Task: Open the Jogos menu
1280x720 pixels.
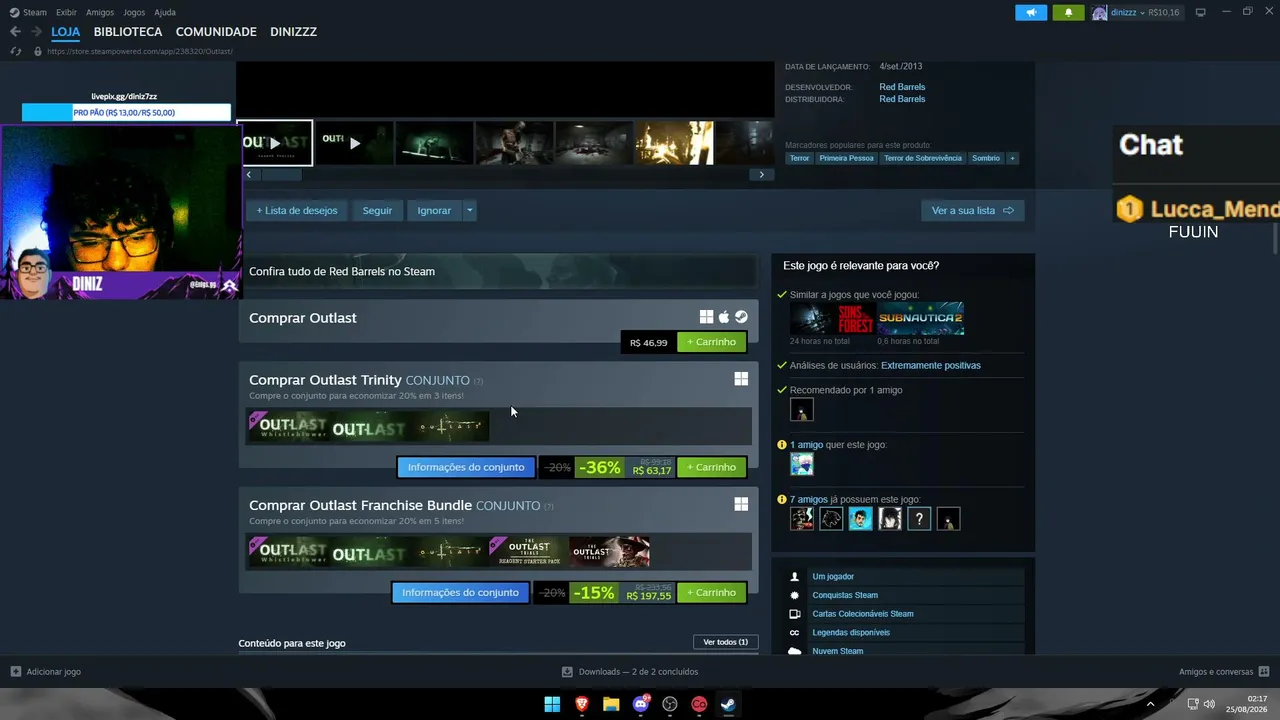Action: coord(134,12)
